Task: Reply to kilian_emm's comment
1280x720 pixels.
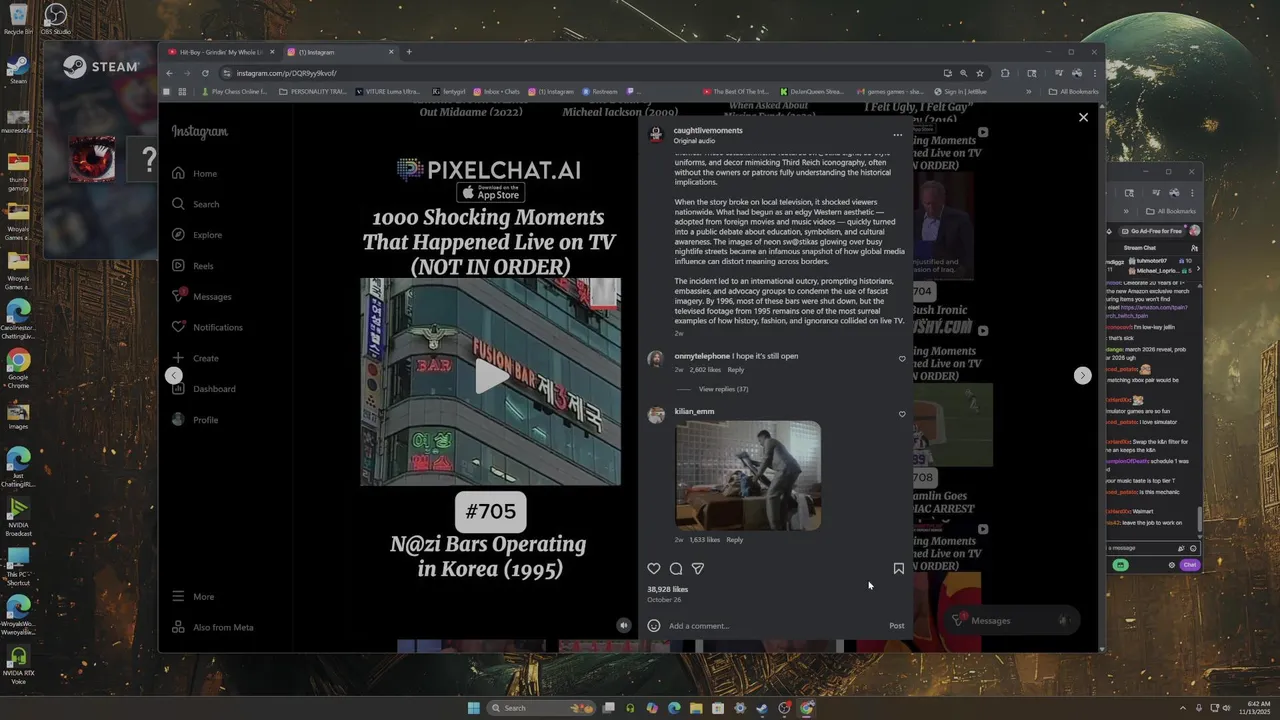Action: 734,540
